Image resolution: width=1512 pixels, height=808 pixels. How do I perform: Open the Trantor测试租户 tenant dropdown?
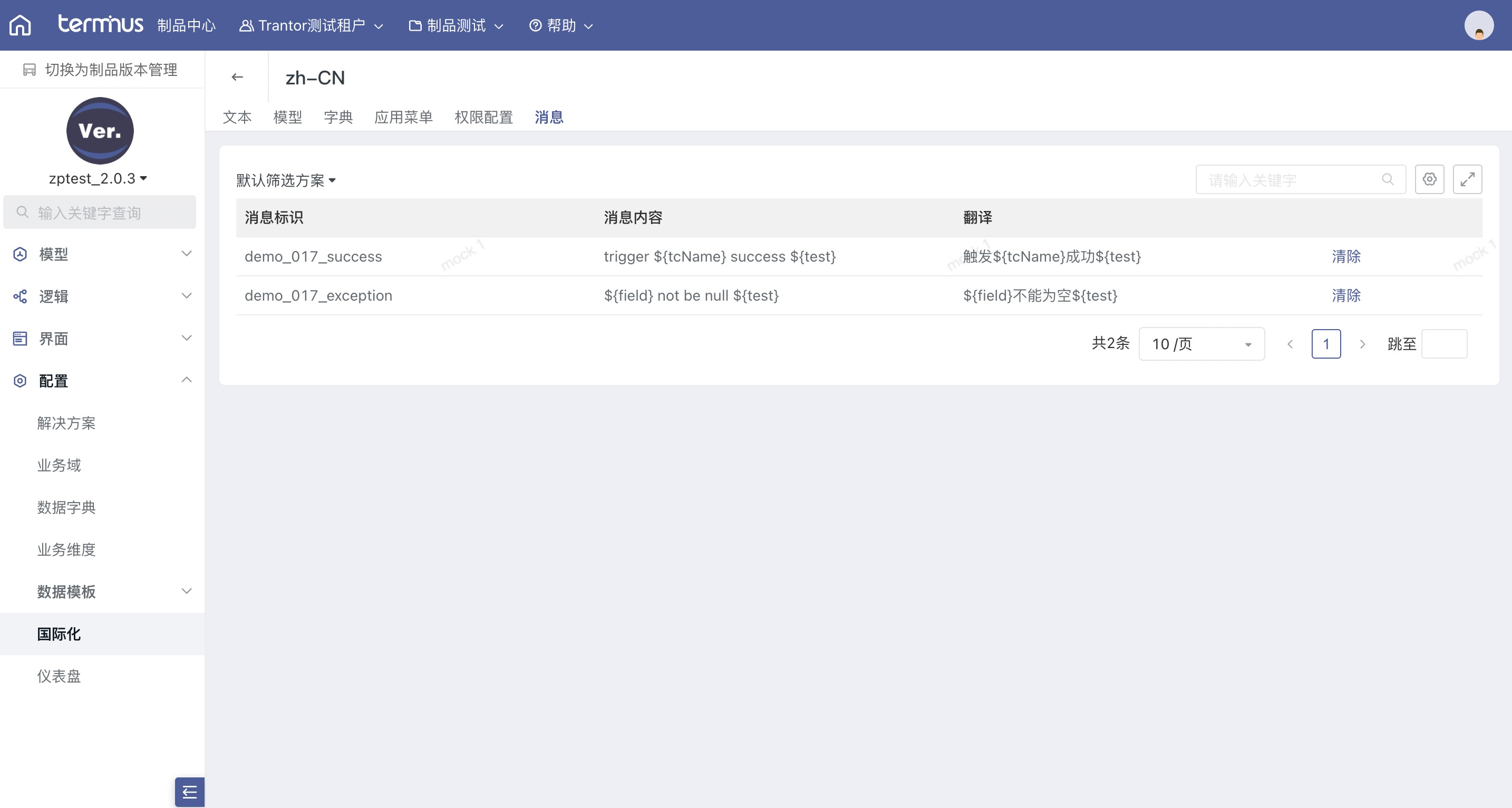click(311, 26)
